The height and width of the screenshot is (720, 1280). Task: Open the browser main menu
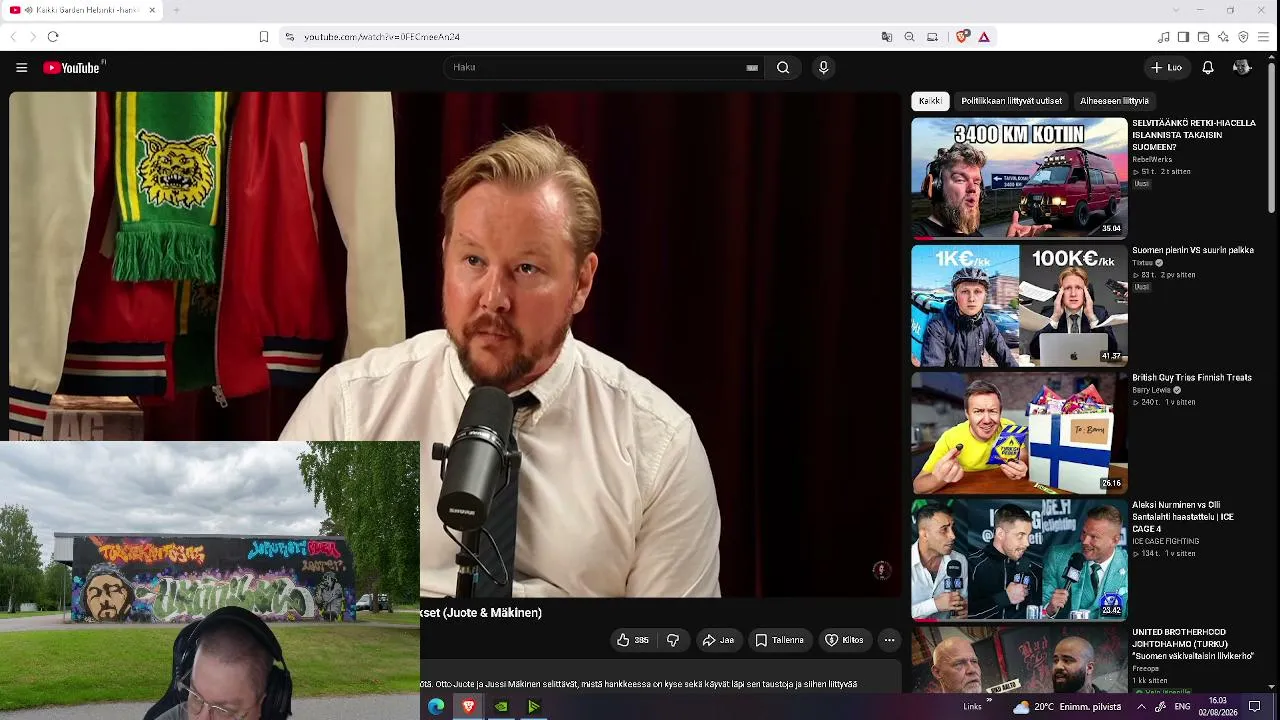[1263, 37]
